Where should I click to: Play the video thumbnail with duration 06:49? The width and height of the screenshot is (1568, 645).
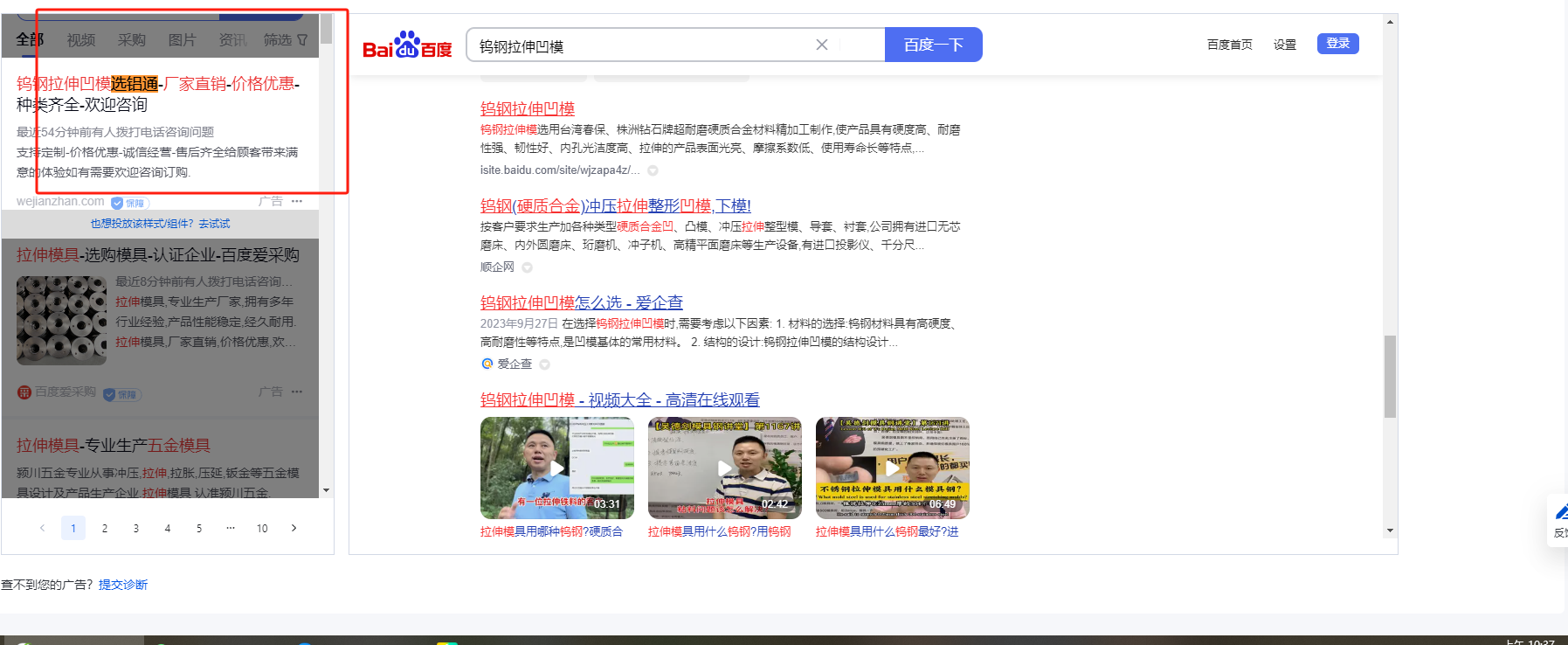pos(893,468)
